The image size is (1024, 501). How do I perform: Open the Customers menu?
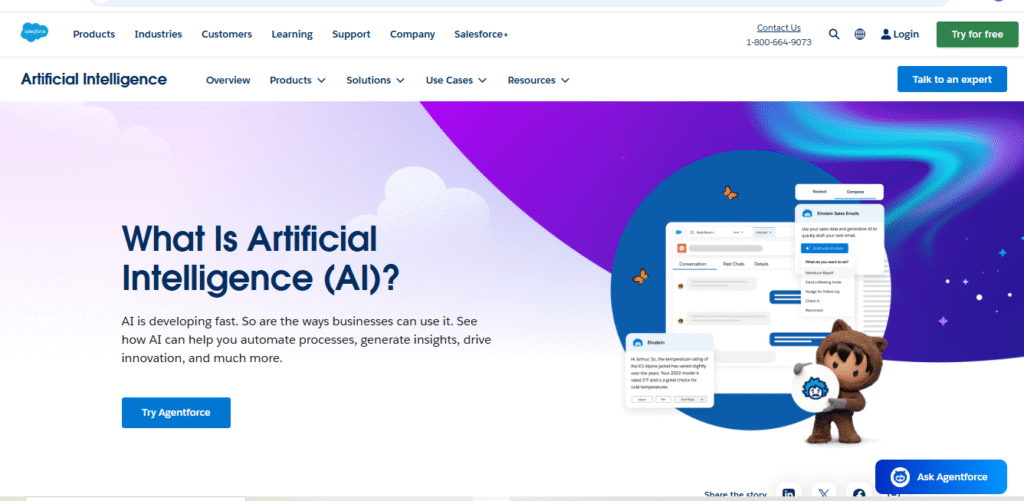tap(227, 35)
